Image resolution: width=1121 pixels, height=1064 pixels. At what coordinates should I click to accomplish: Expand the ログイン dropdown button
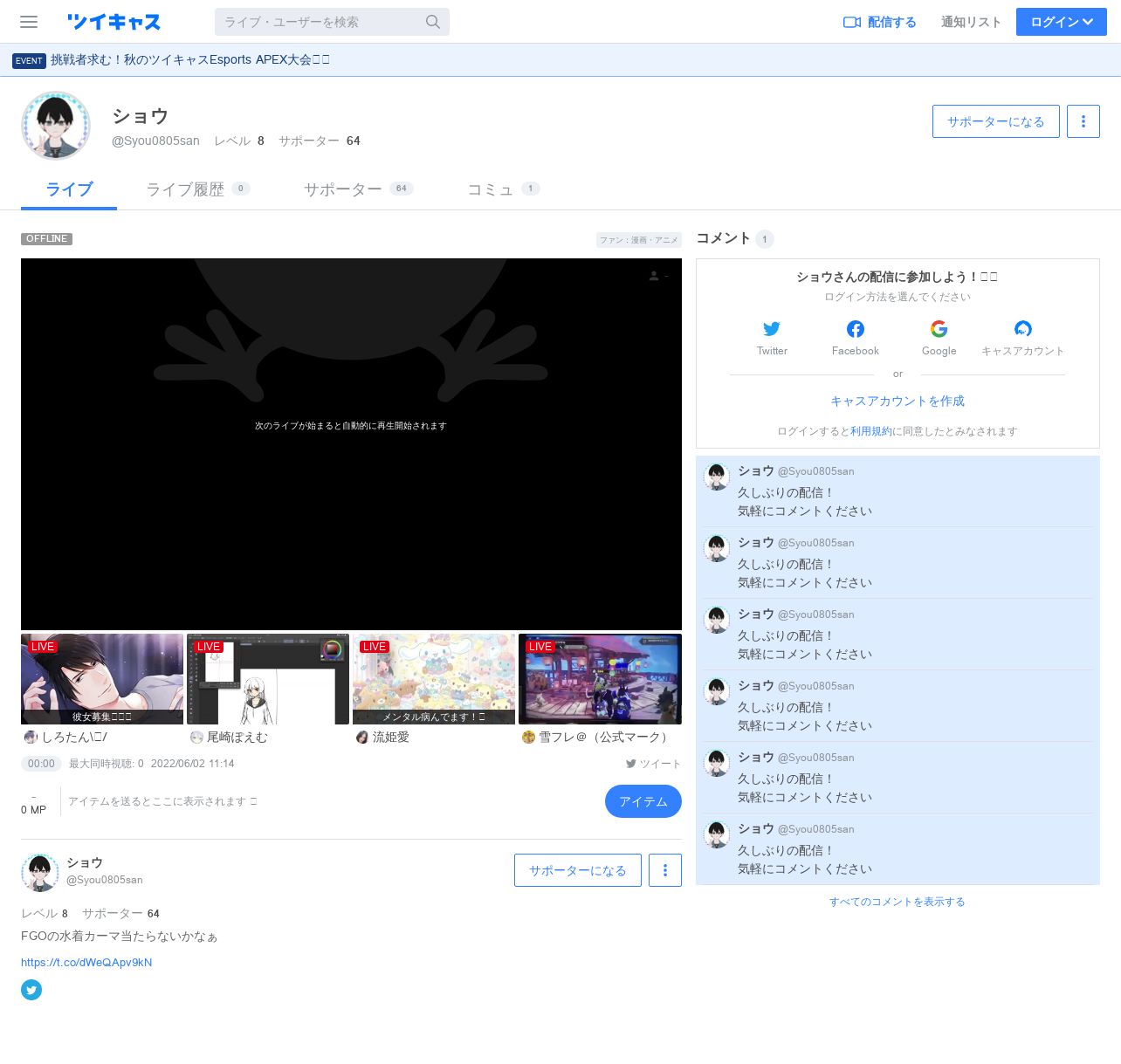[x=1061, y=22]
